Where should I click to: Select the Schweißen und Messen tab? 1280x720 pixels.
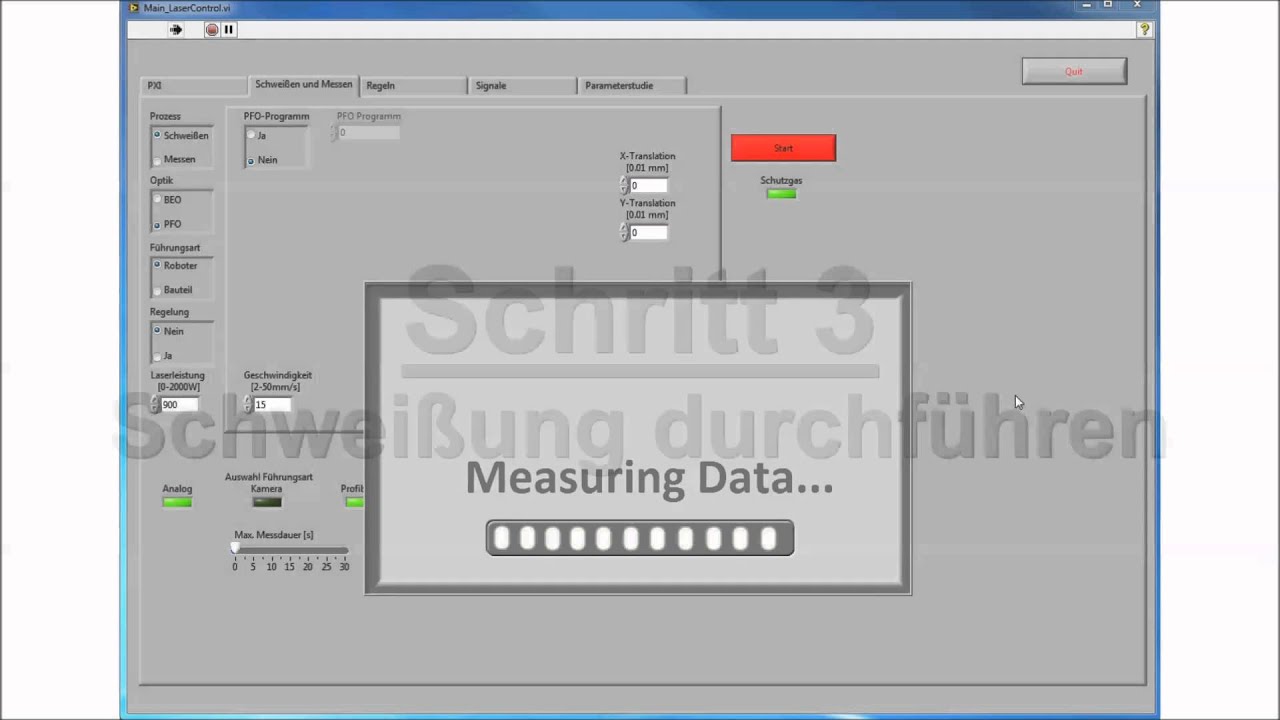tap(303, 85)
